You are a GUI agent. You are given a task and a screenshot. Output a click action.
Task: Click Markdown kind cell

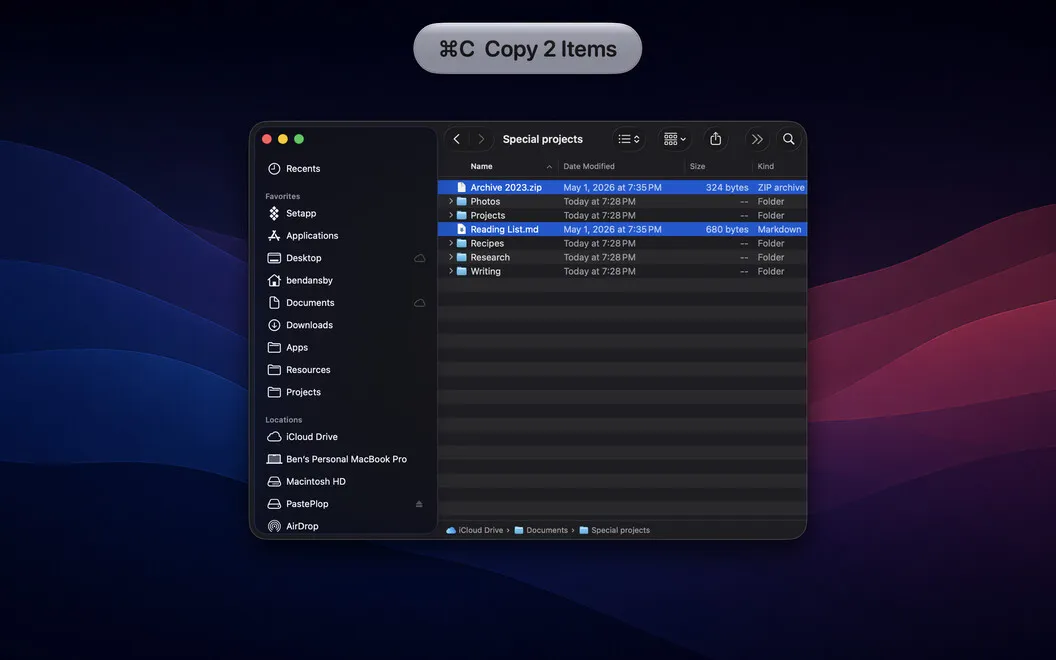(779, 229)
